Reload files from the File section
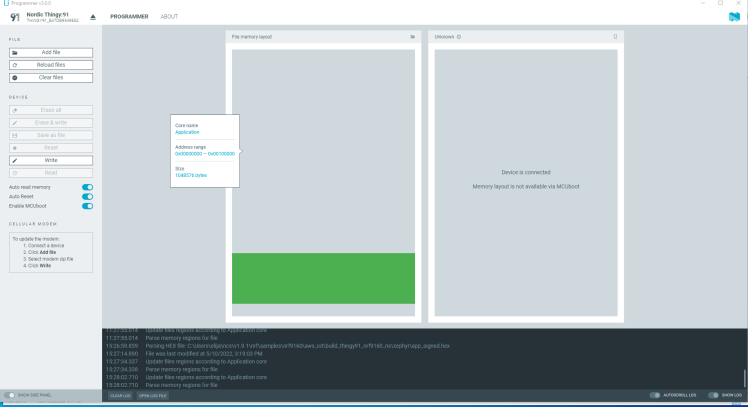This screenshot has height=407, width=748. coord(51,65)
